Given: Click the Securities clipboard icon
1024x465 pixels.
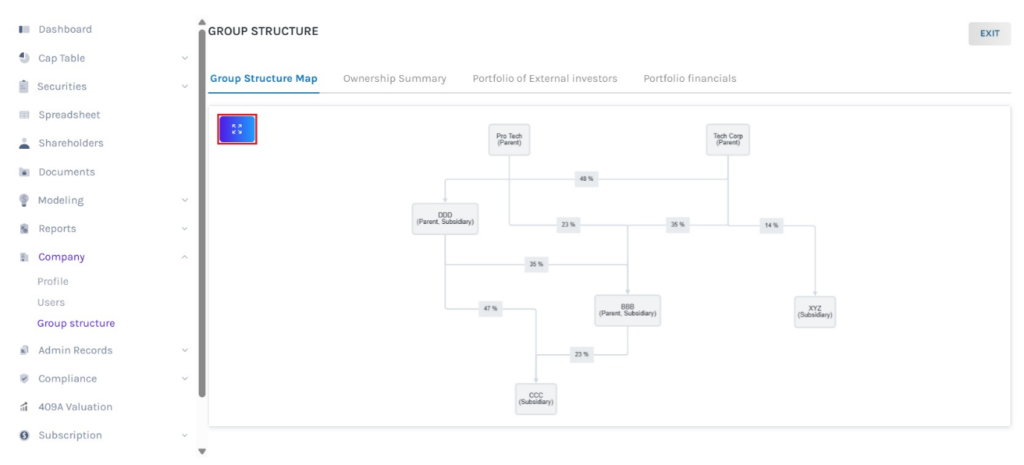Looking at the screenshot, I should (x=24, y=87).
